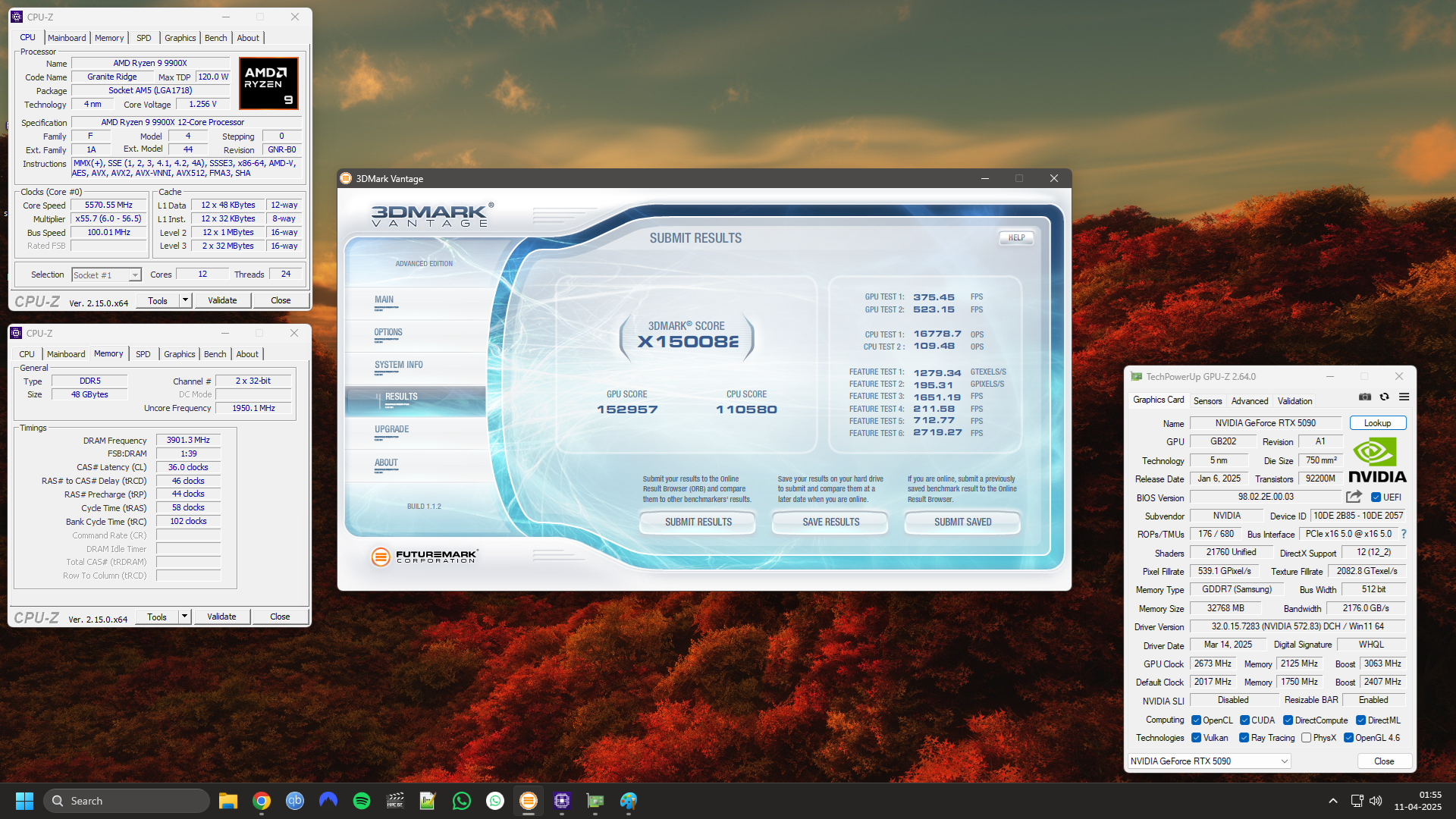Click the Futuremark Corporation logo
This screenshot has height=819, width=1456.
point(425,557)
